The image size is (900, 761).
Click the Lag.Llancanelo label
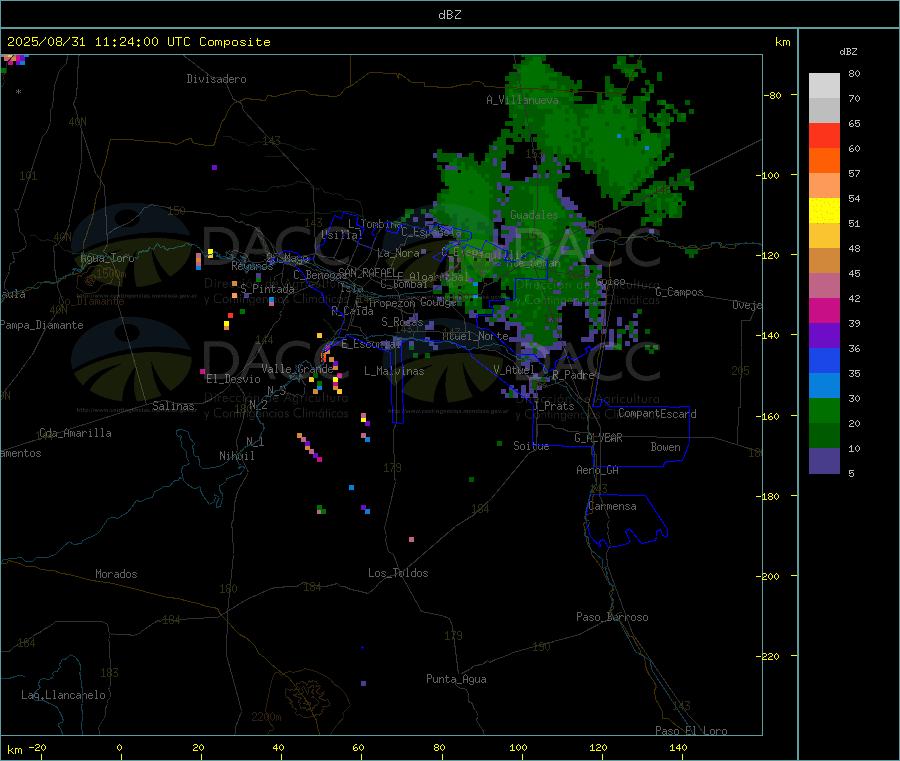click(63, 695)
